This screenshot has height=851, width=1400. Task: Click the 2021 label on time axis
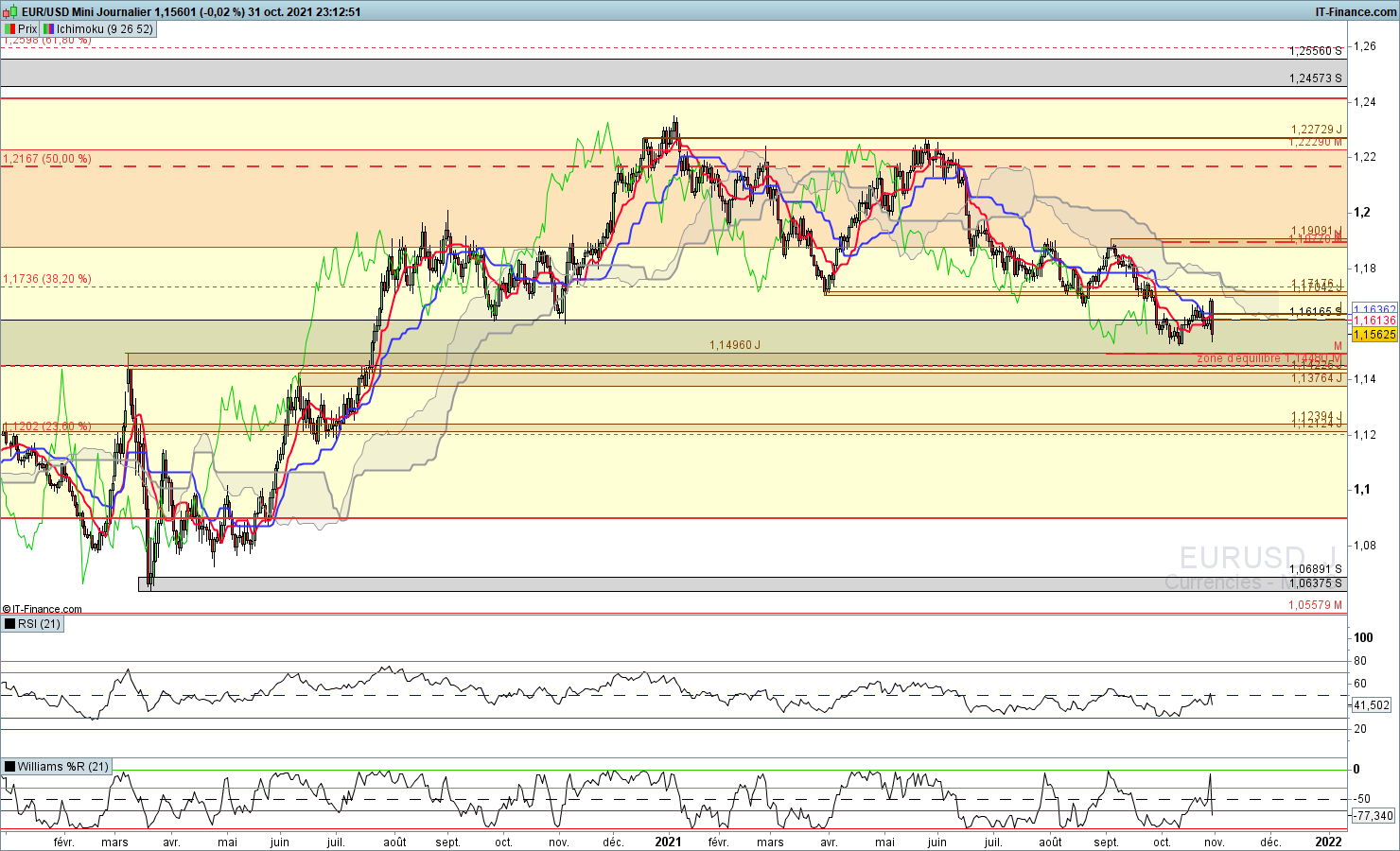(x=668, y=842)
